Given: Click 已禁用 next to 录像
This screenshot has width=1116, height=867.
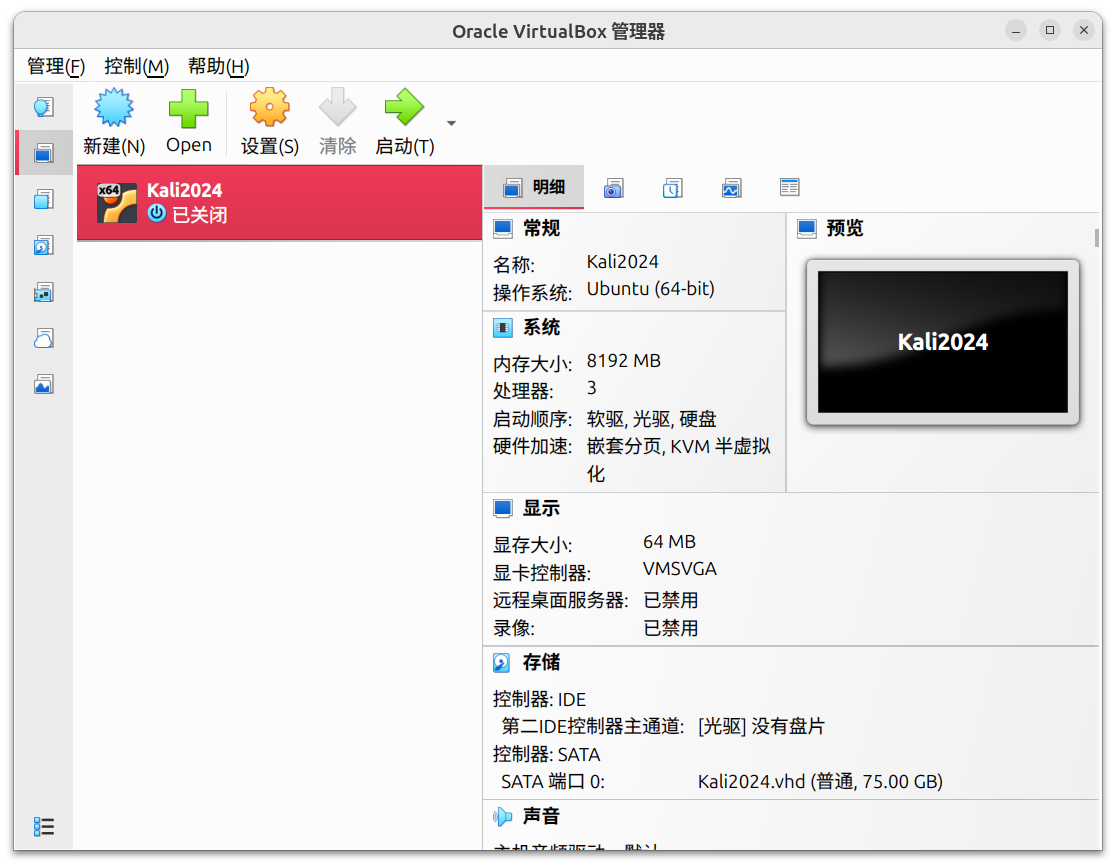Looking at the screenshot, I should click(x=670, y=628).
